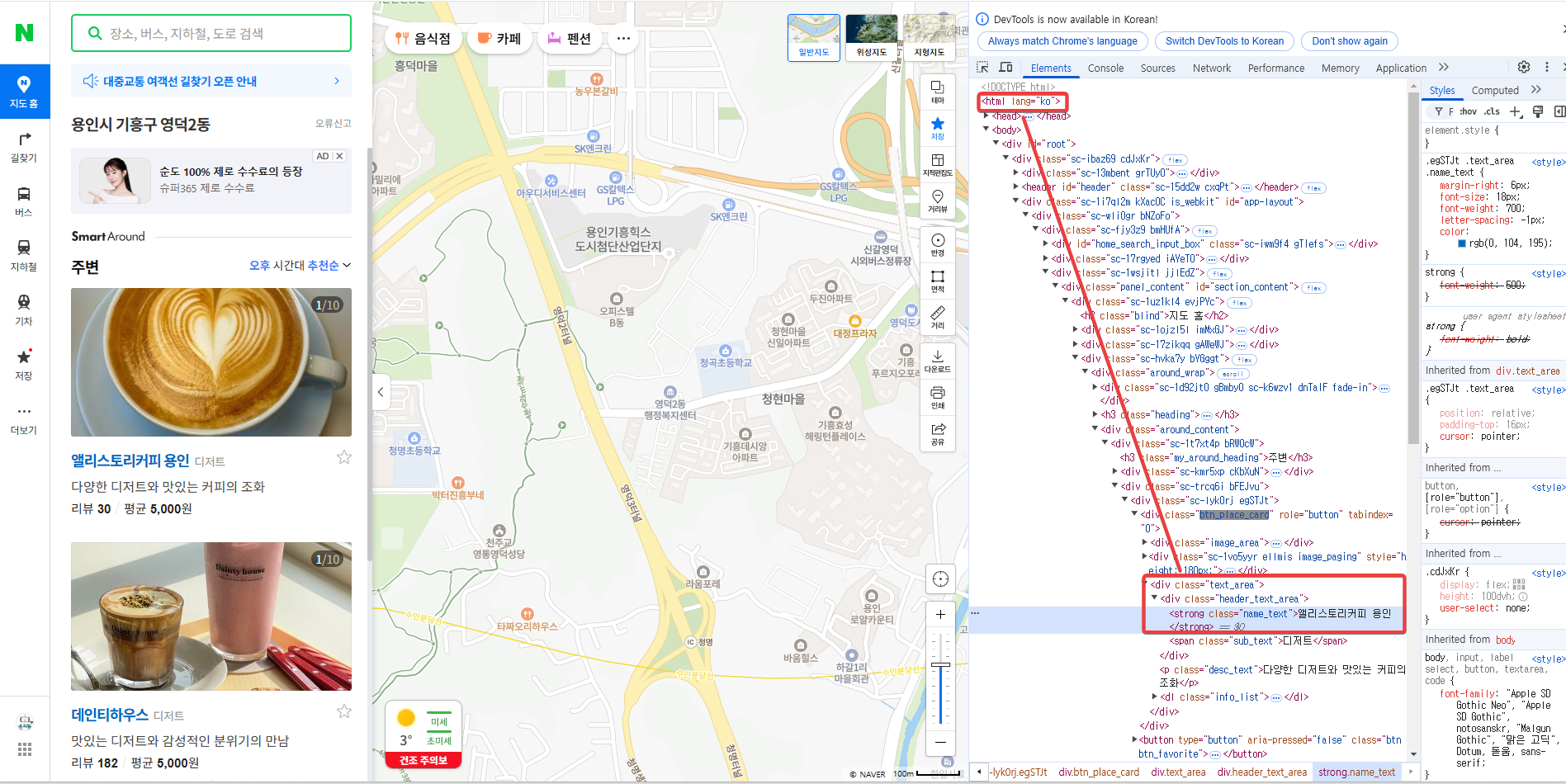Click the 인쇄 print map tool
The image size is (1566, 784).
(938, 397)
